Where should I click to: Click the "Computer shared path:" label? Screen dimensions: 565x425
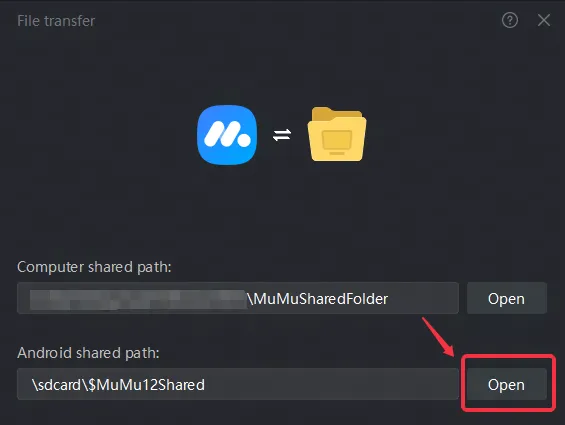tap(94, 267)
